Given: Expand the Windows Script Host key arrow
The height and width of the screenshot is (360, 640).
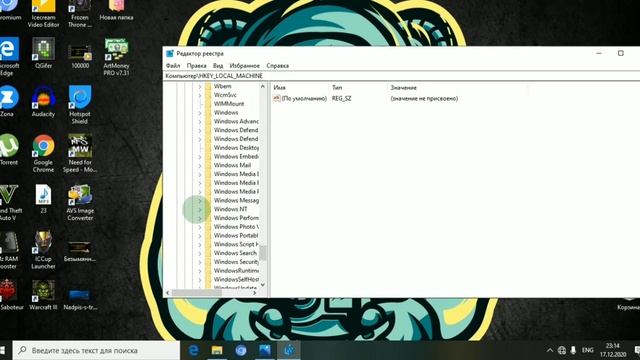Looking at the screenshot, I should click(200, 244).
